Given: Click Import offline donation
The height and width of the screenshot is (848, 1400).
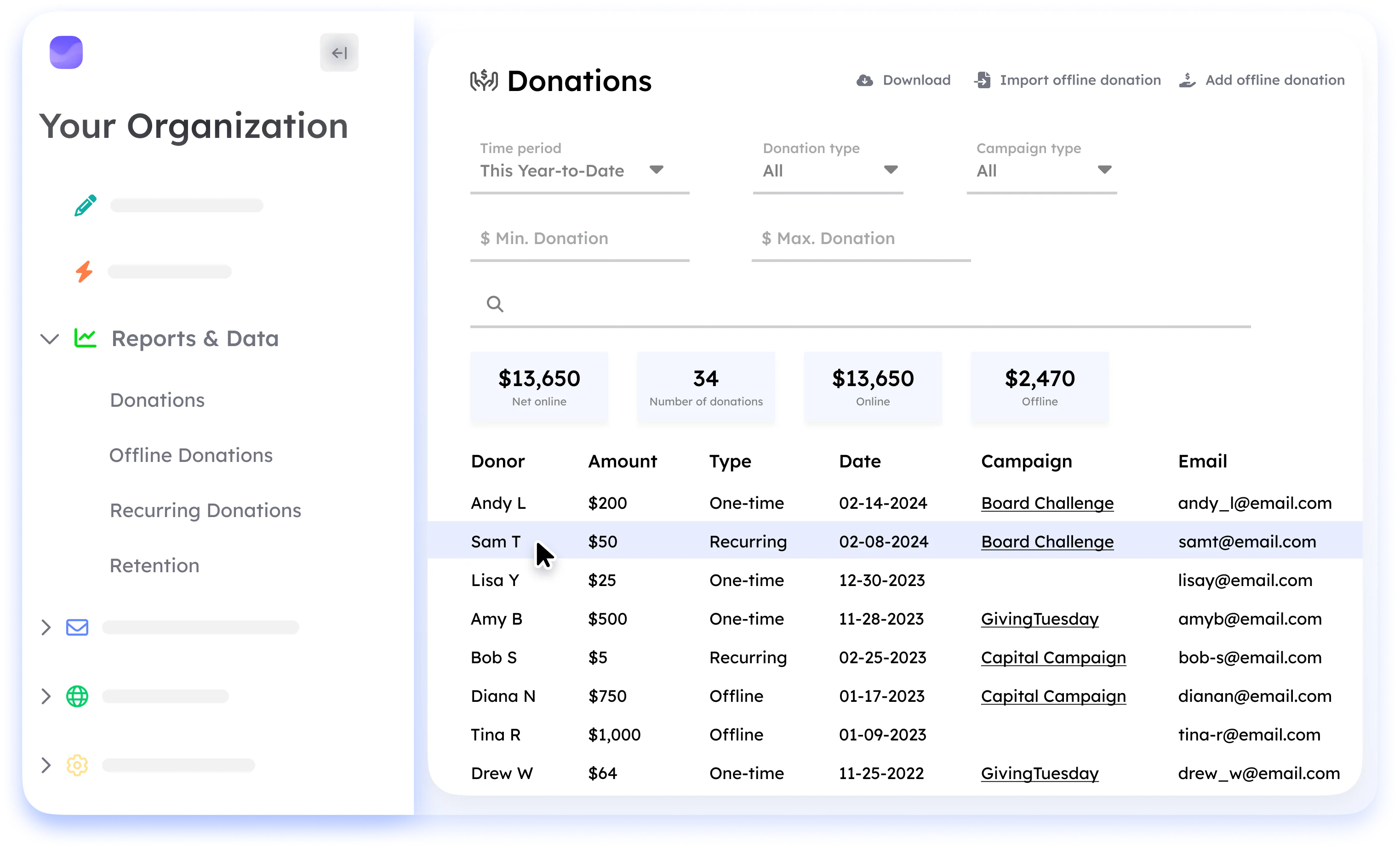Looking at the screenshot, I should 1067,80.
